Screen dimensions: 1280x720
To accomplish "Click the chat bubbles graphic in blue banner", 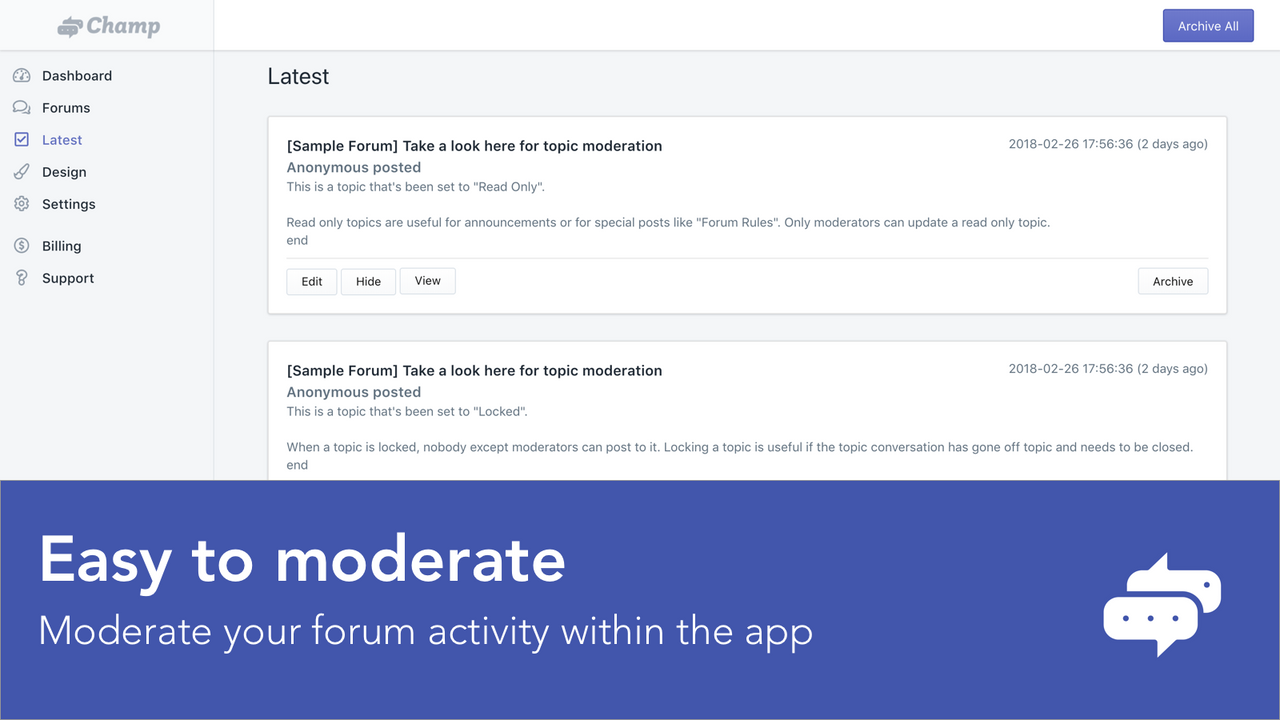I will pyautogui.click(x=1161, y=604).
